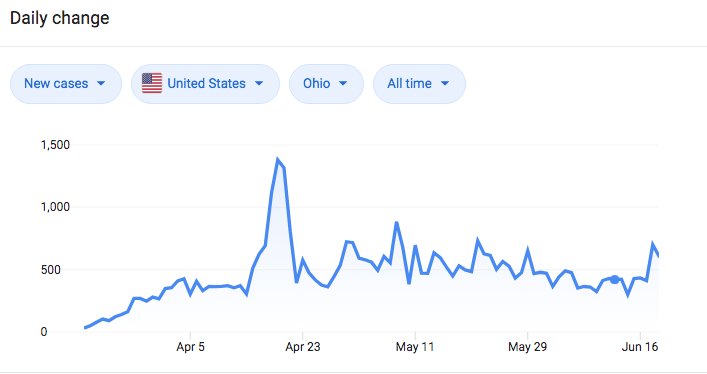707x374 pixels.
Task: Select the highlighted data point dot on chart
Action: pyautogui.click(x=615, y=280)
